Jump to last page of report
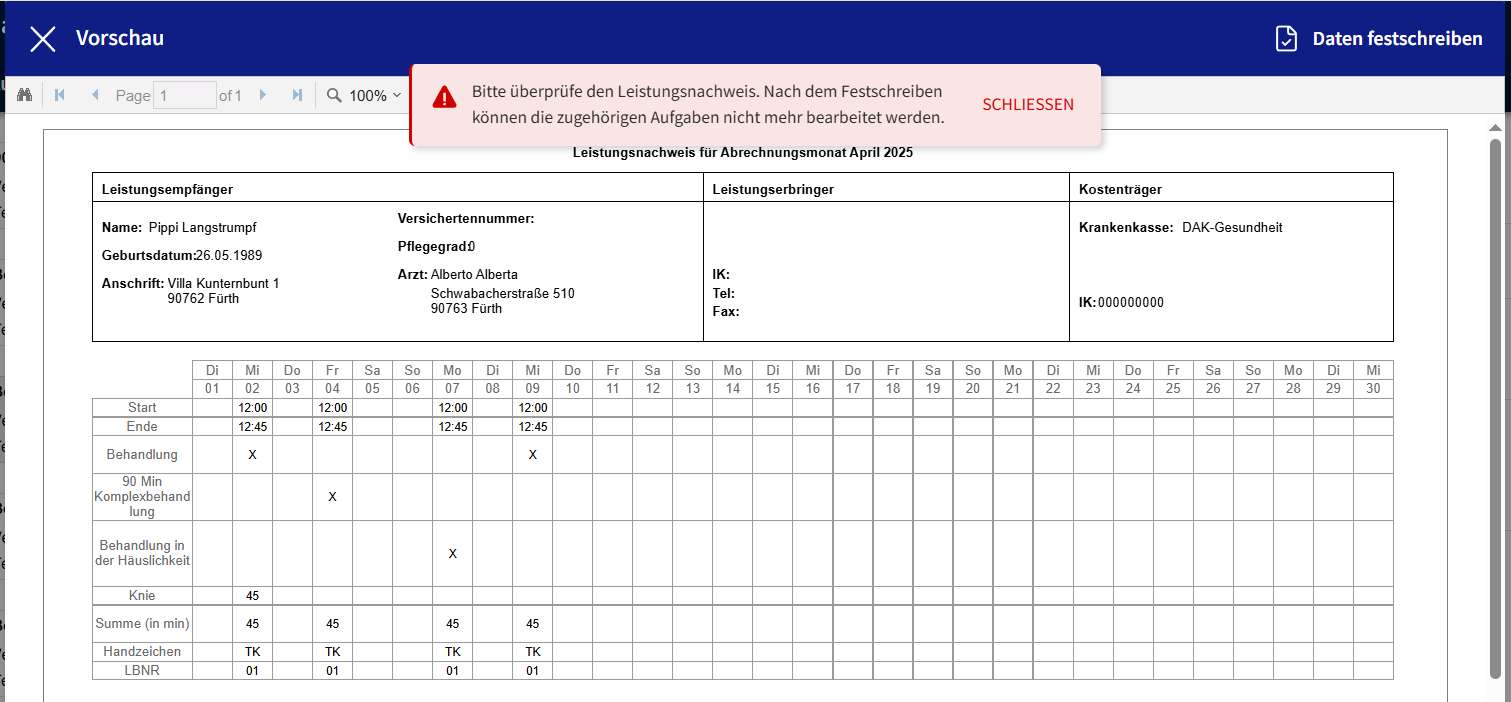 [297, 95]
